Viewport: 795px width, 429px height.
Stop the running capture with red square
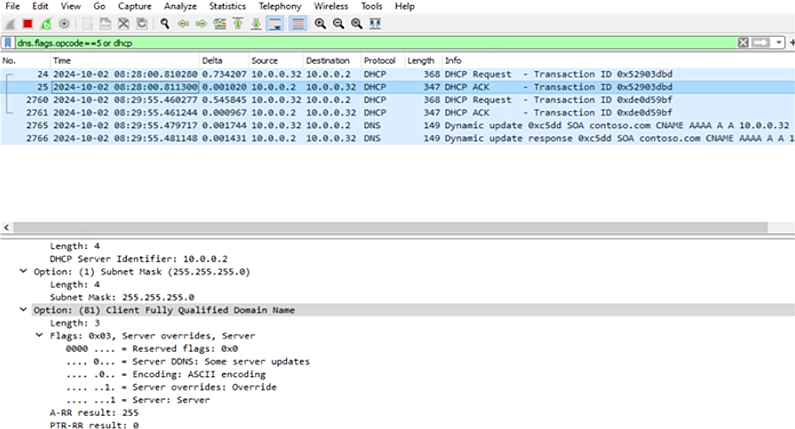click(x=28, y=24)
